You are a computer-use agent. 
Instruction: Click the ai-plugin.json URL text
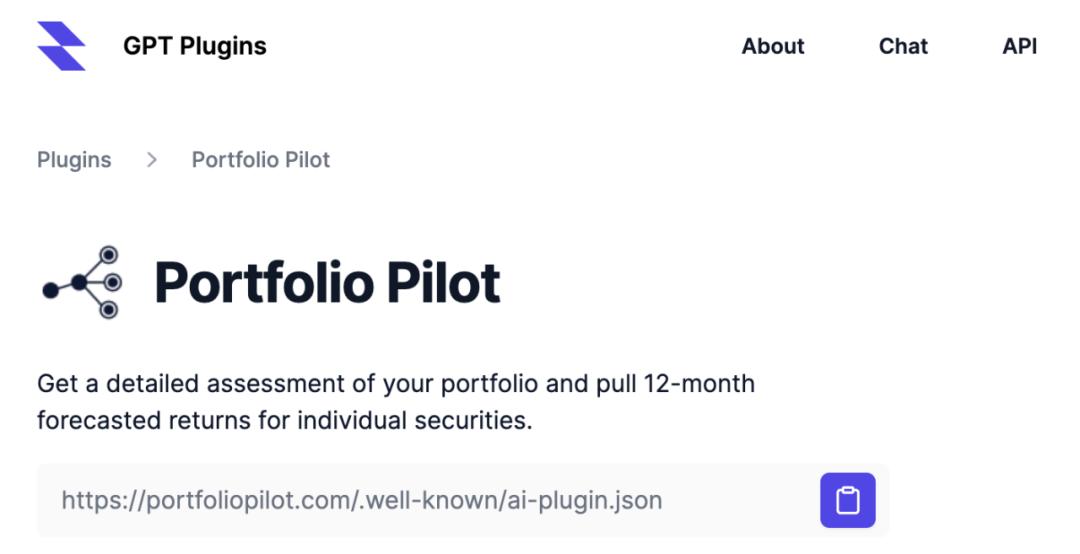[361, 500]
